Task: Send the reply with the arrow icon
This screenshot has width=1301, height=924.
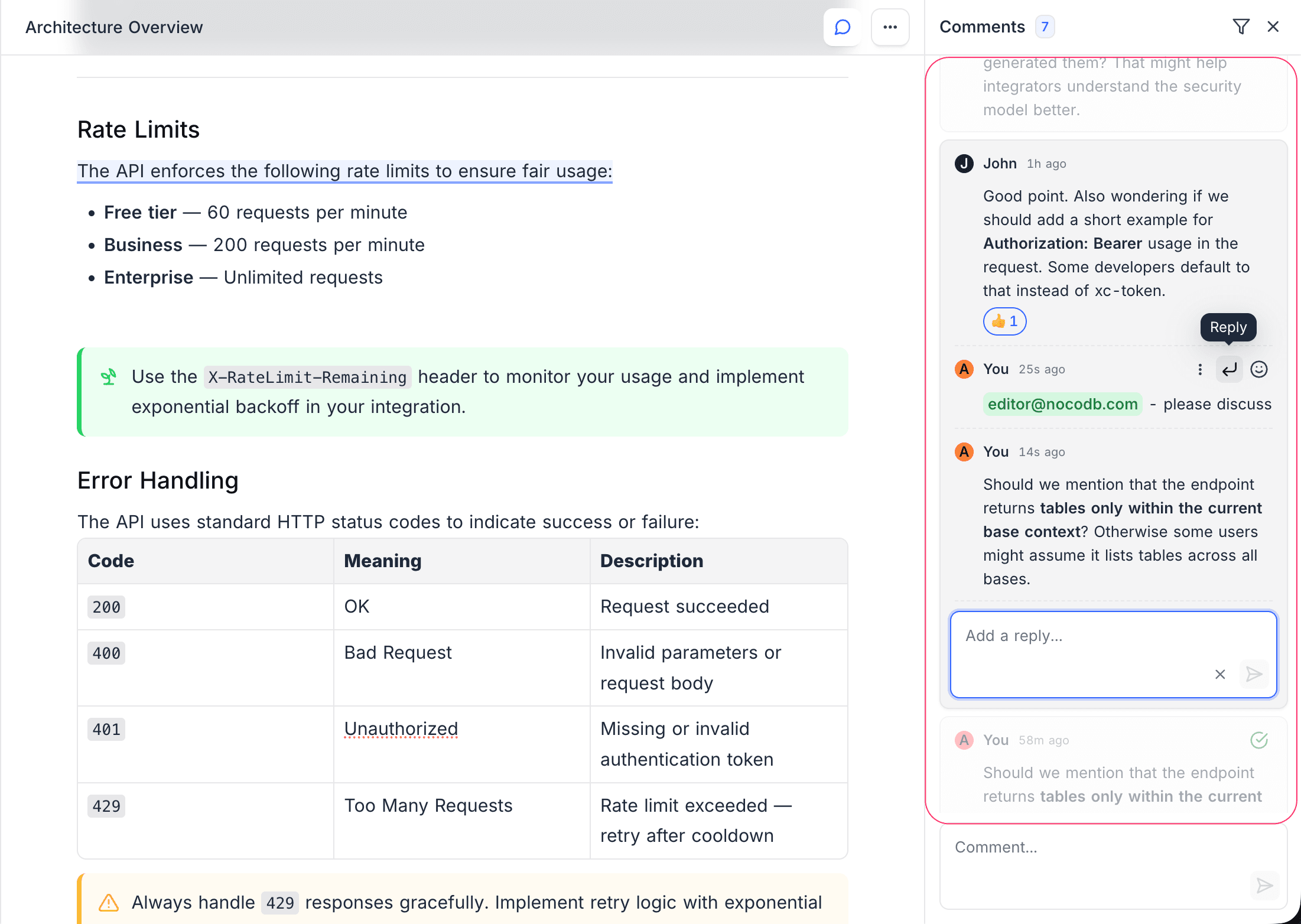Action: [1254, 674]
